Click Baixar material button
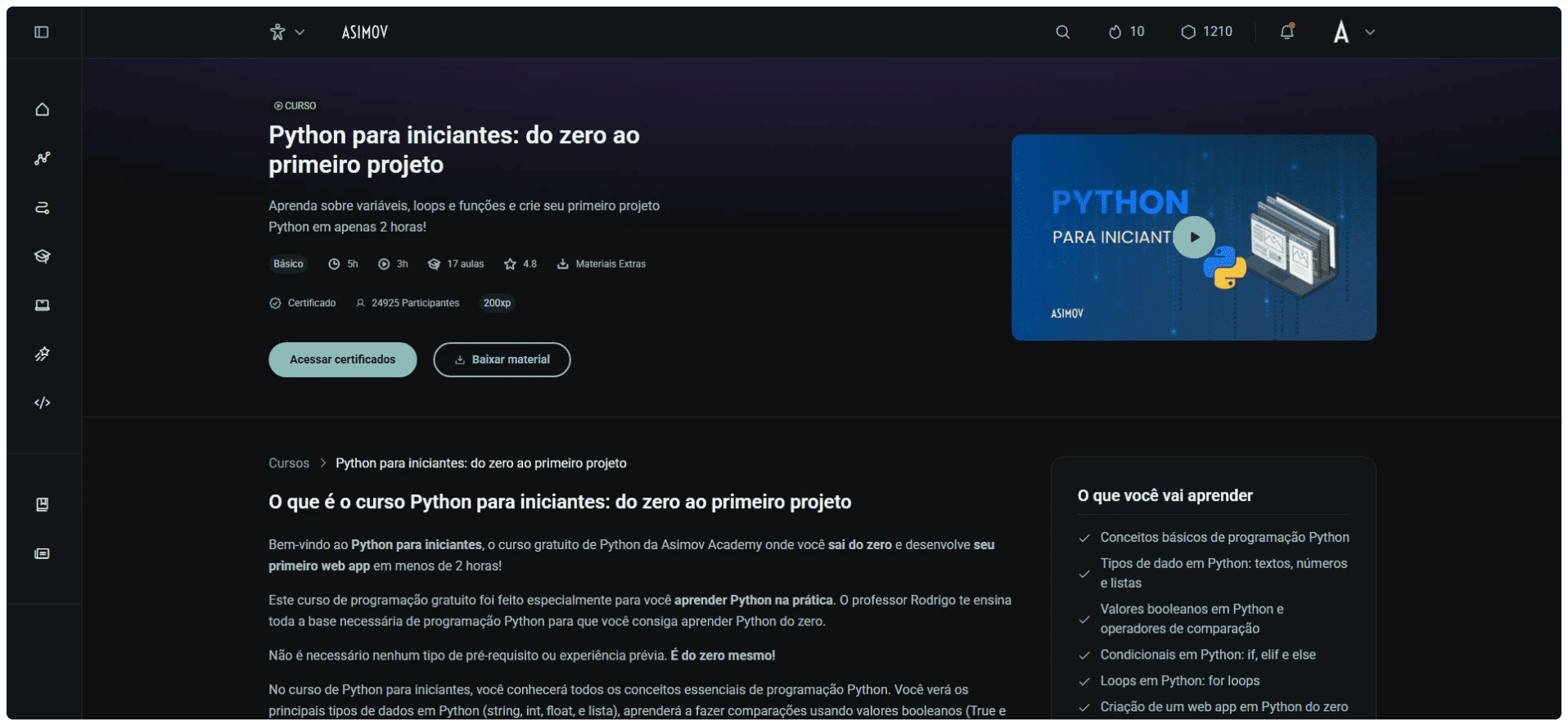Viewport: 1568px width, 726px height. [x=502, y=359]
